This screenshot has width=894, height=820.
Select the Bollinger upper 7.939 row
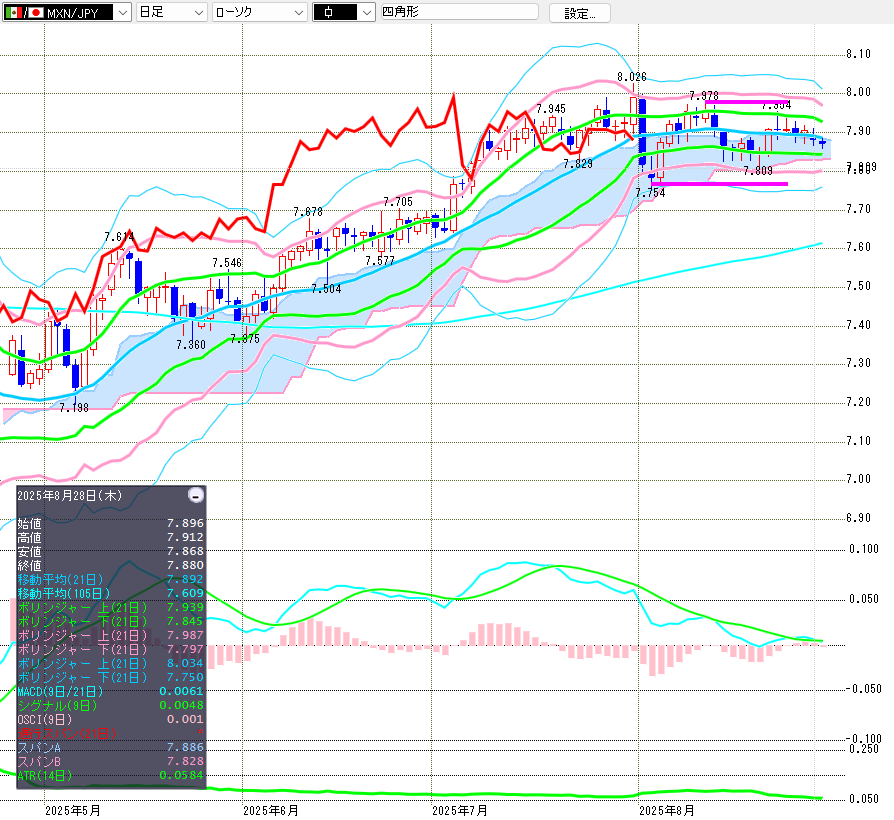111,607
